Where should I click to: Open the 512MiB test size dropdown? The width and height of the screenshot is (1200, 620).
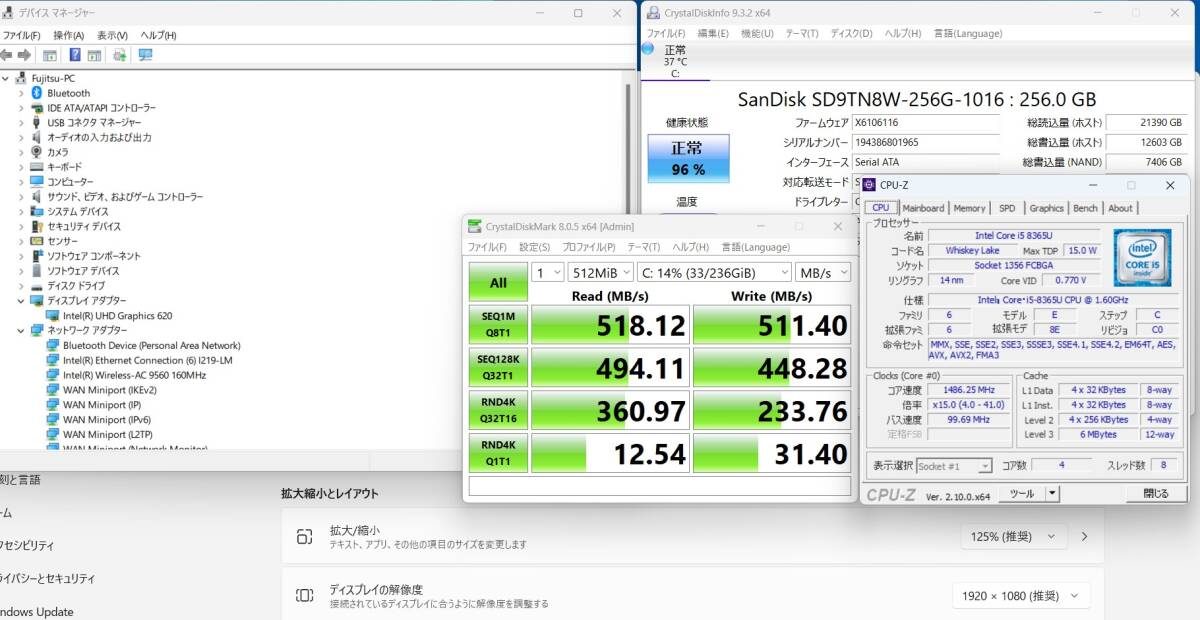coord(601,272)
